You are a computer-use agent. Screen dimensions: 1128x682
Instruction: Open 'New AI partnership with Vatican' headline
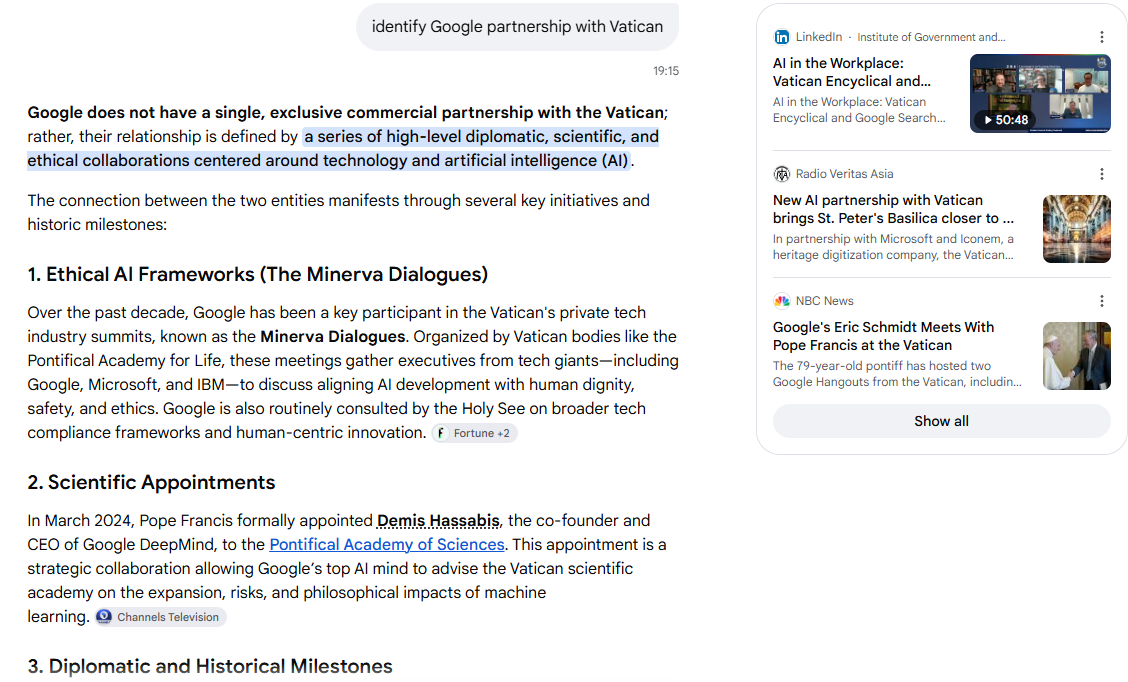click(x=893, y=209)
